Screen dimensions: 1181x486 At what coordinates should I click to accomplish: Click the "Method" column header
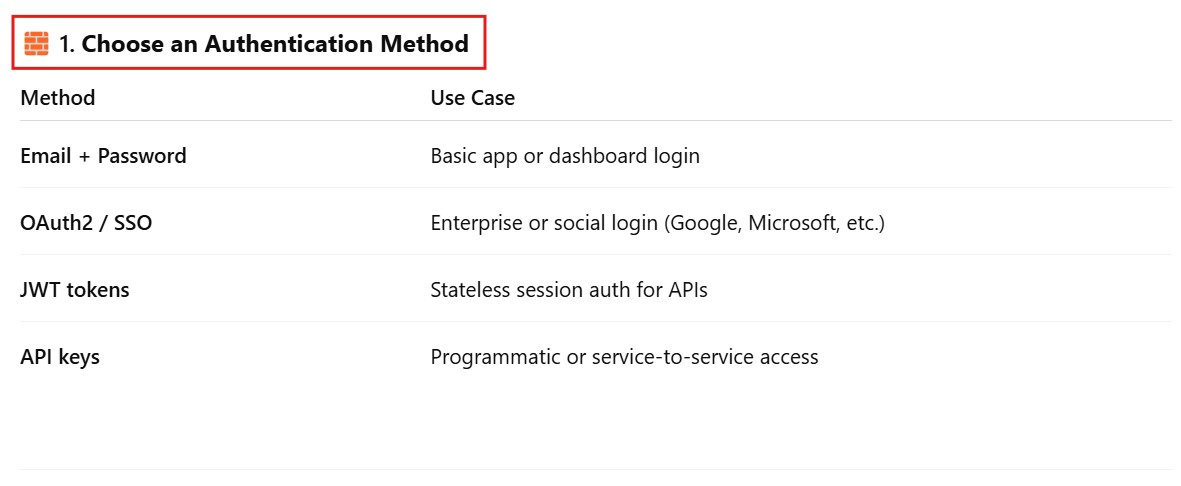point(58,98)
